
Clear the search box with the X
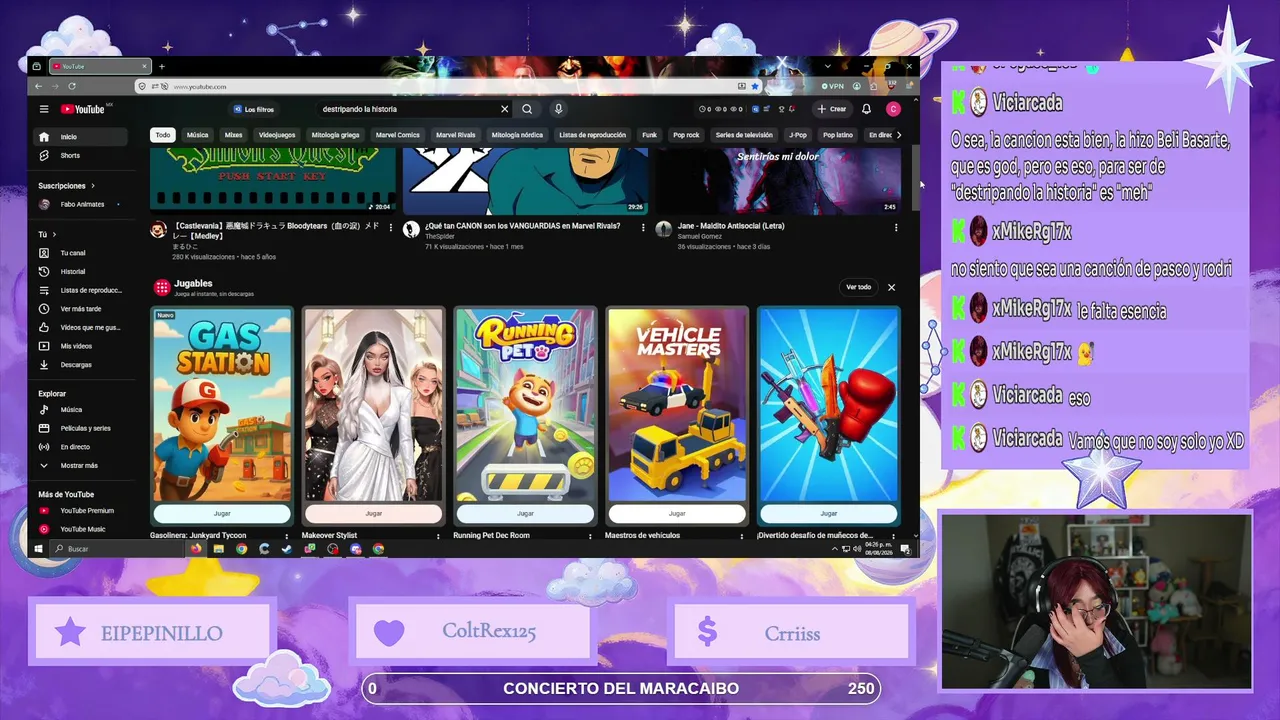point(504,109)
